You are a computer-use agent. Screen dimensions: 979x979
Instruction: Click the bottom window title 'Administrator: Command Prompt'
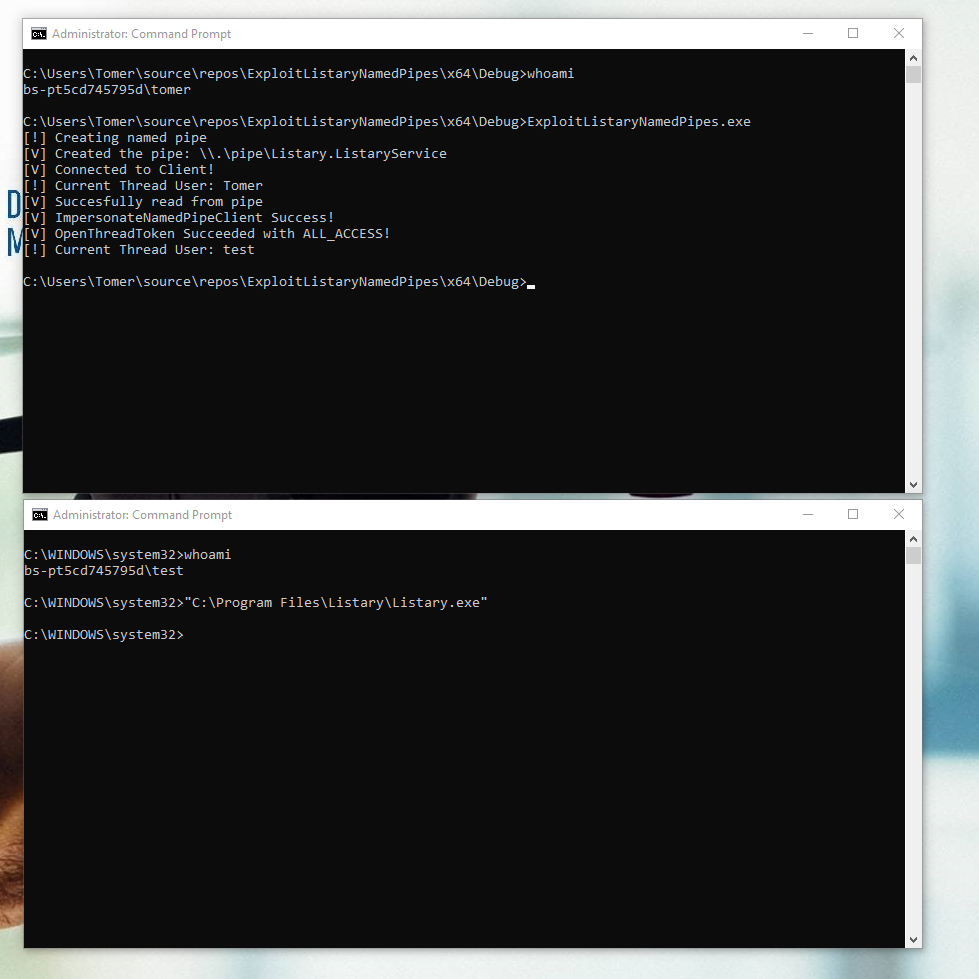[x=142, y=514]
